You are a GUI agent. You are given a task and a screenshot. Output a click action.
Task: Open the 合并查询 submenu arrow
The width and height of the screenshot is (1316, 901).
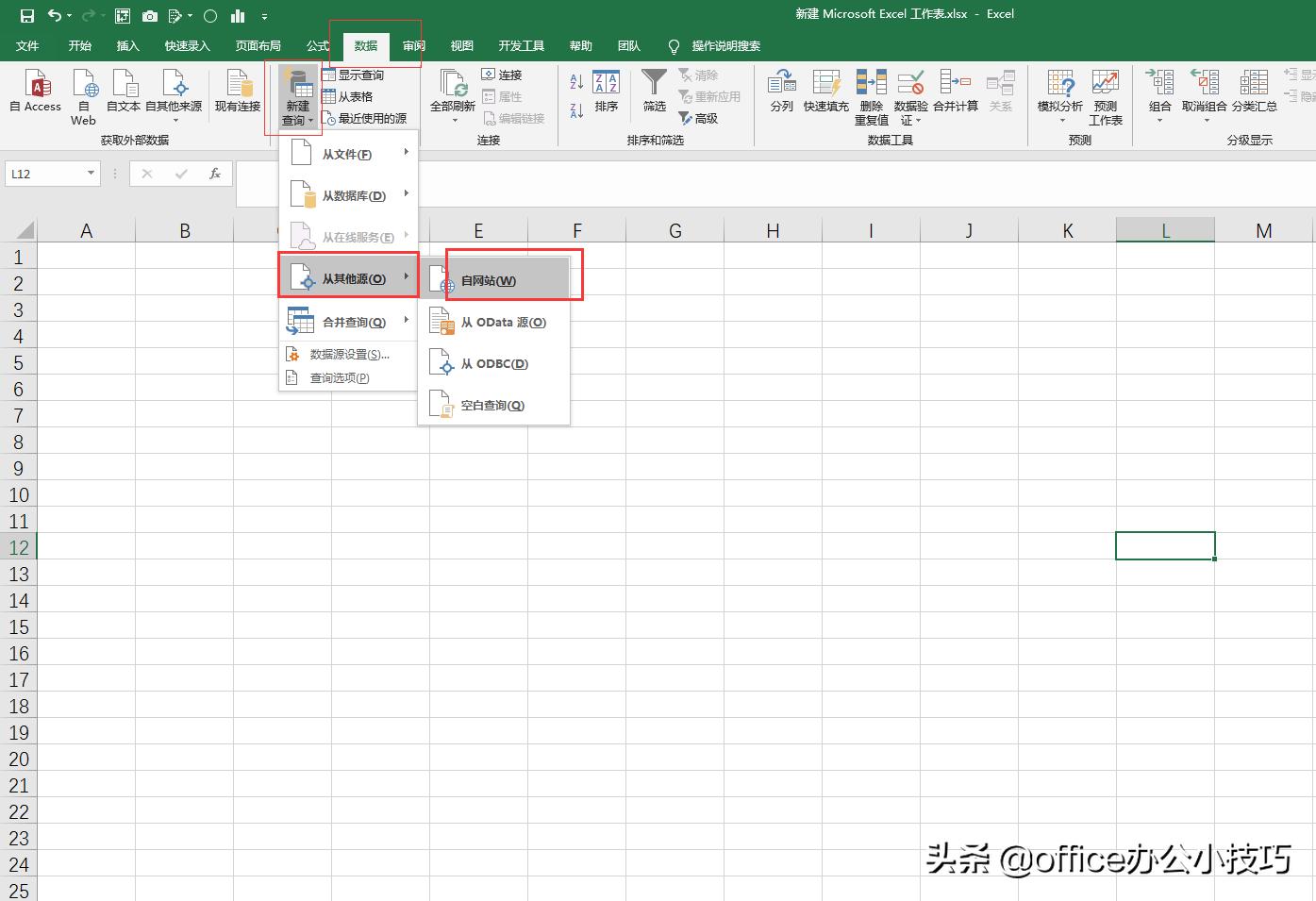(x=407, y=321)
